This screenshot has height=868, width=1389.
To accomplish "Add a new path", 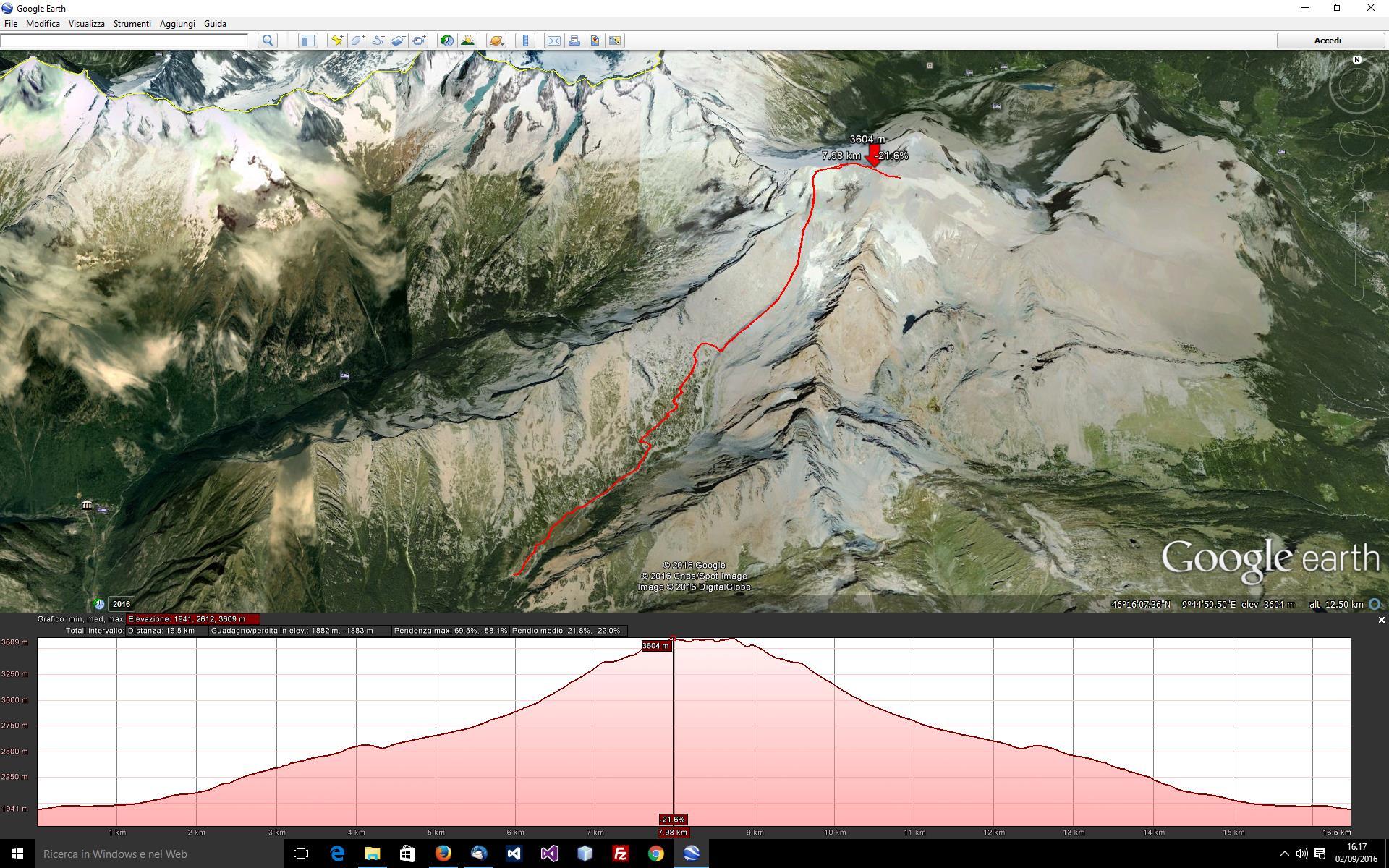I will (x=378, y=41).
